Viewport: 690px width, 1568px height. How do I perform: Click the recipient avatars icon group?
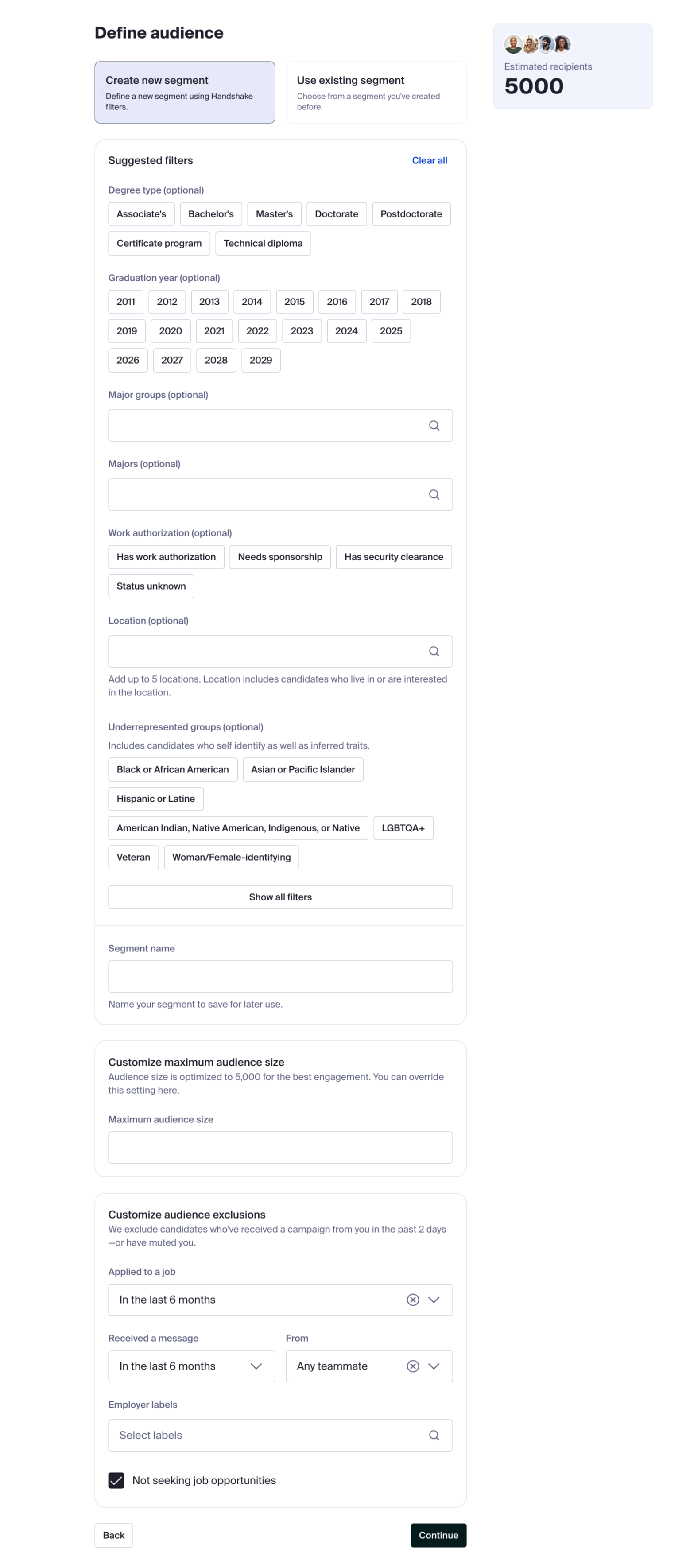point(537,44)
